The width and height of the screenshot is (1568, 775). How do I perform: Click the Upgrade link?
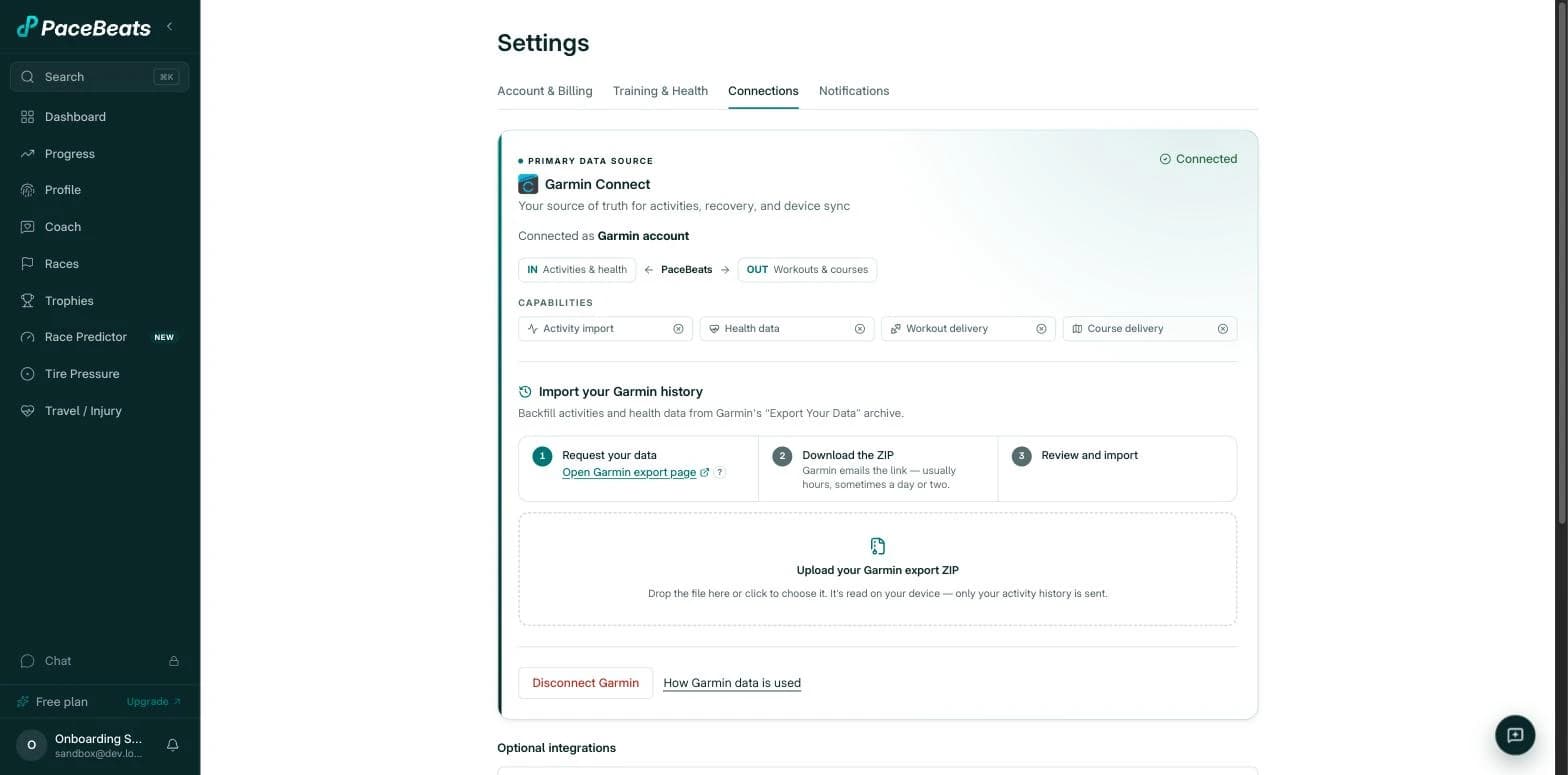(154, 702)
